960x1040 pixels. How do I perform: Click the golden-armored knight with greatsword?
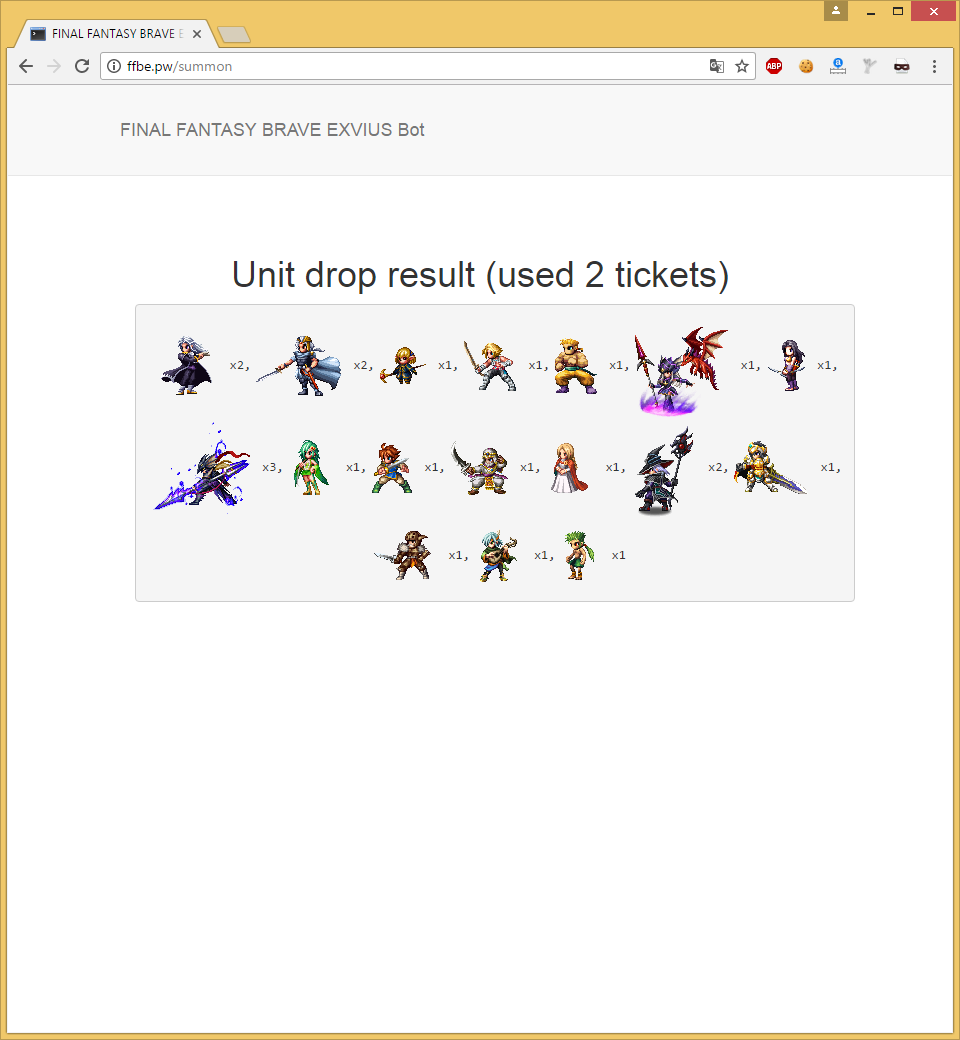770,468
